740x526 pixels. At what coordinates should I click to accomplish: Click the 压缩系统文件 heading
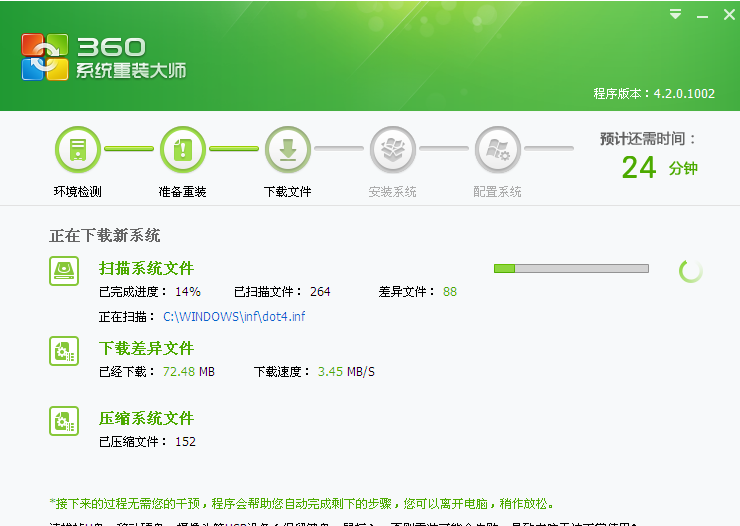pyautogui.click(x=146, y=418)
